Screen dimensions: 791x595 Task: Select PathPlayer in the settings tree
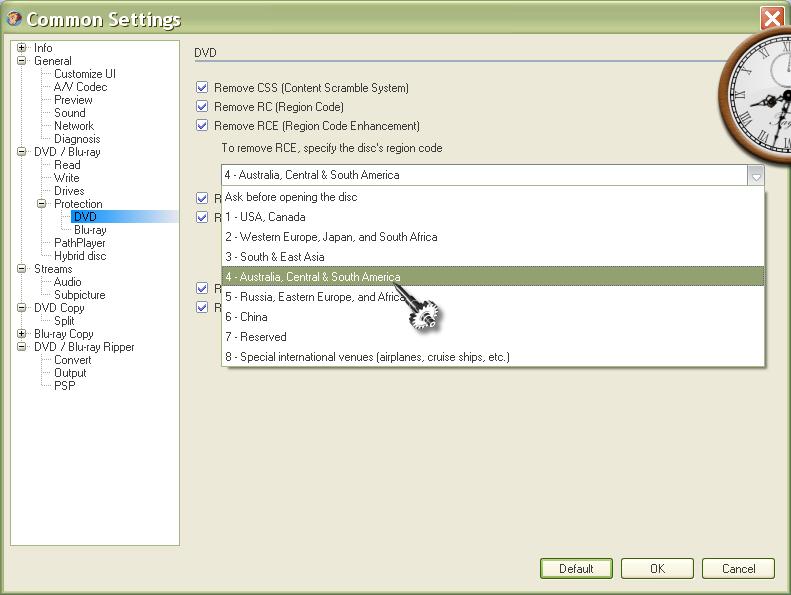point(79,243)
